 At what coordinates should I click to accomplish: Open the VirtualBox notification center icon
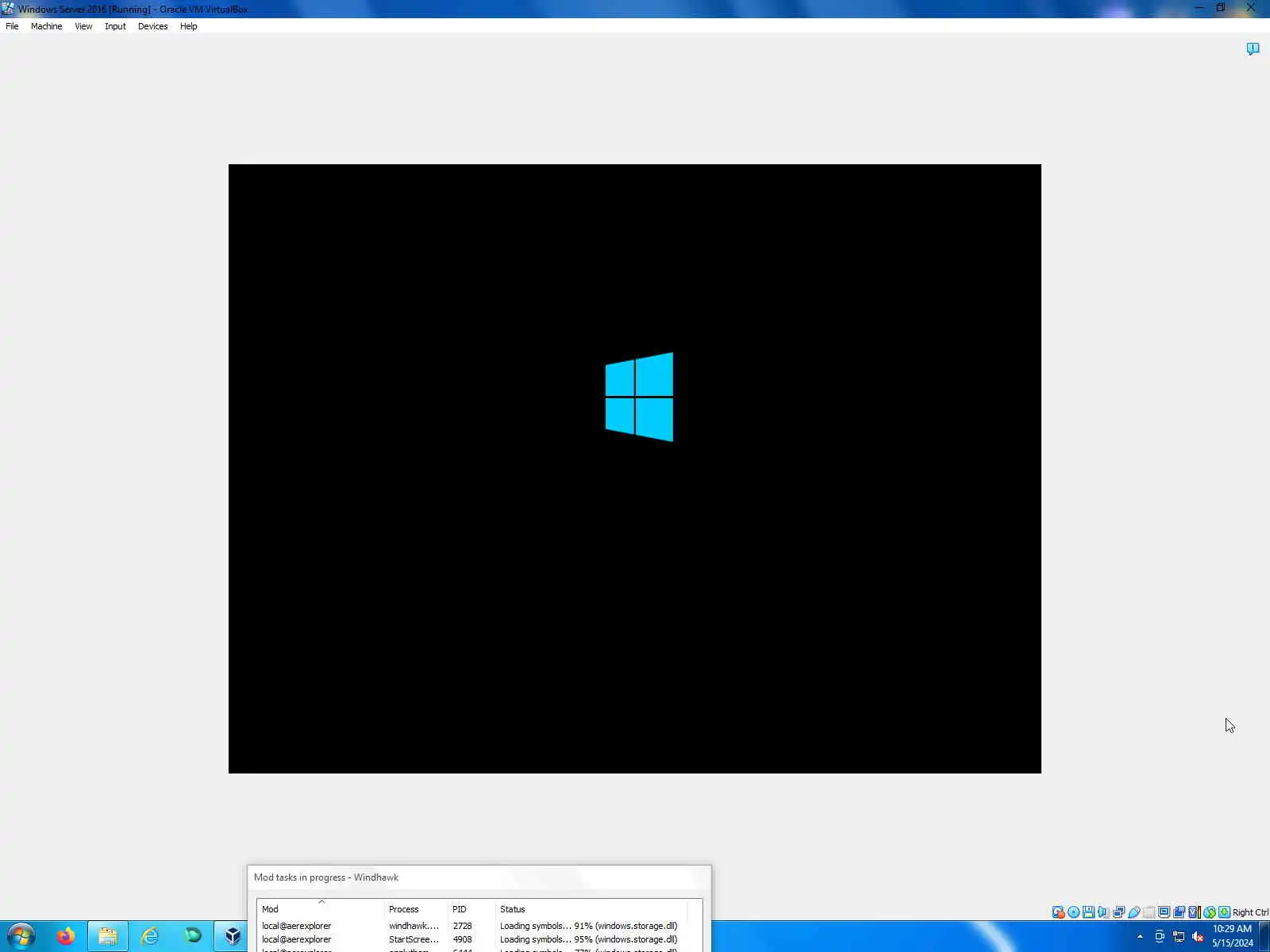click(x=1253, y=49)
